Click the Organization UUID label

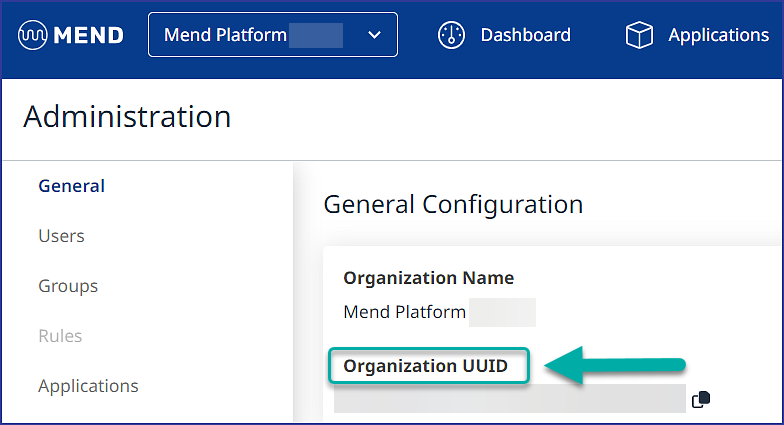point(426,366)
